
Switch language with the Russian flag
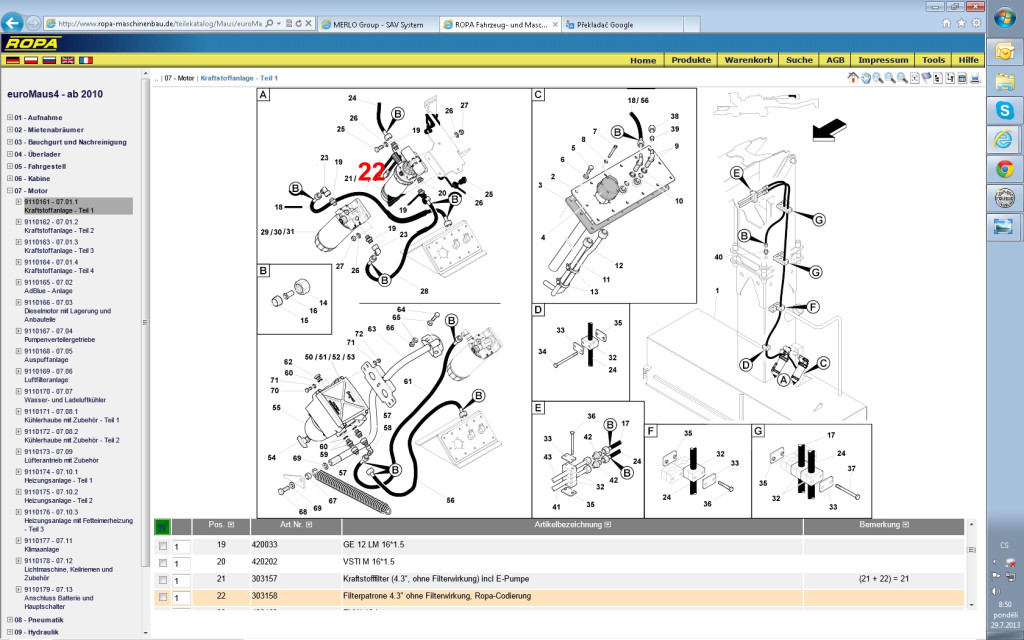point(49,60)
